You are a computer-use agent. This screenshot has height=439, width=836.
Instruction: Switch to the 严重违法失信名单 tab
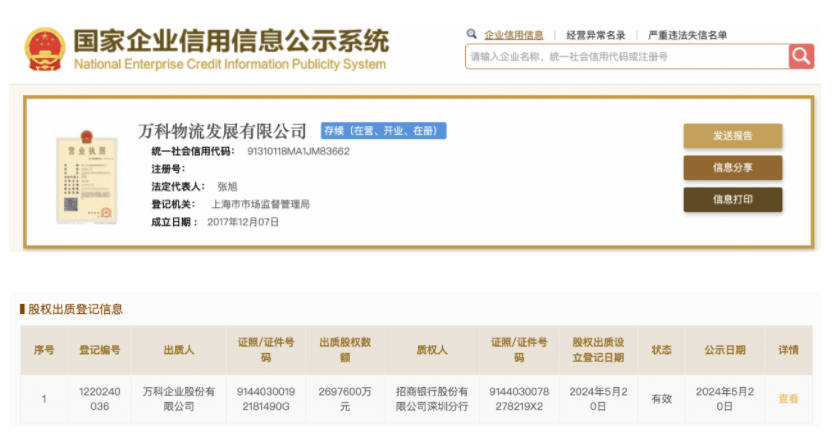coord(687,35)
